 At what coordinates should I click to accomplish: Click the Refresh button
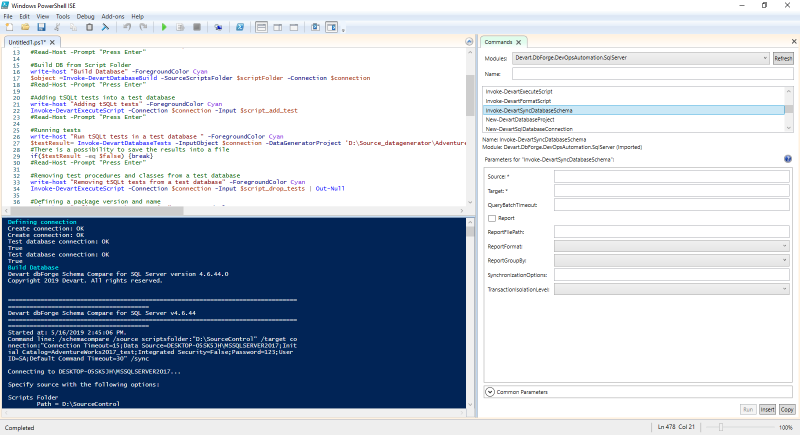click(x=784, y=59)
